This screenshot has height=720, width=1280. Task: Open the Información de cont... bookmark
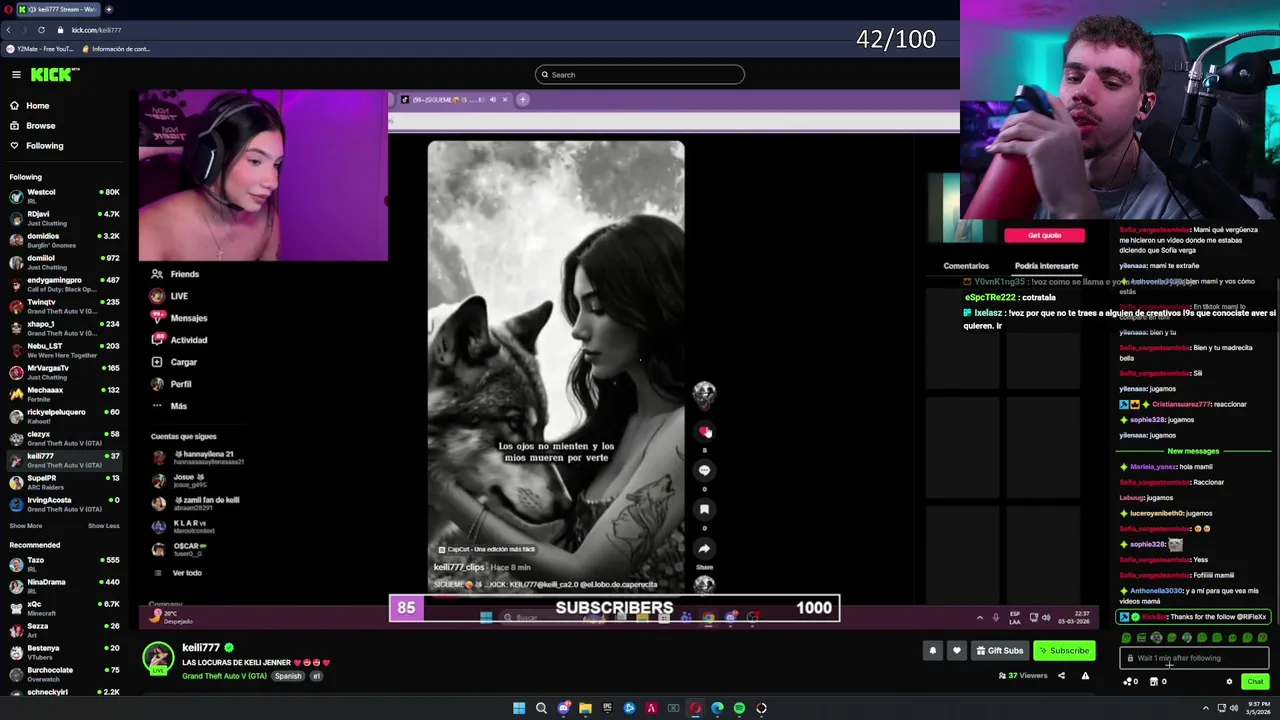pos(116,48)
